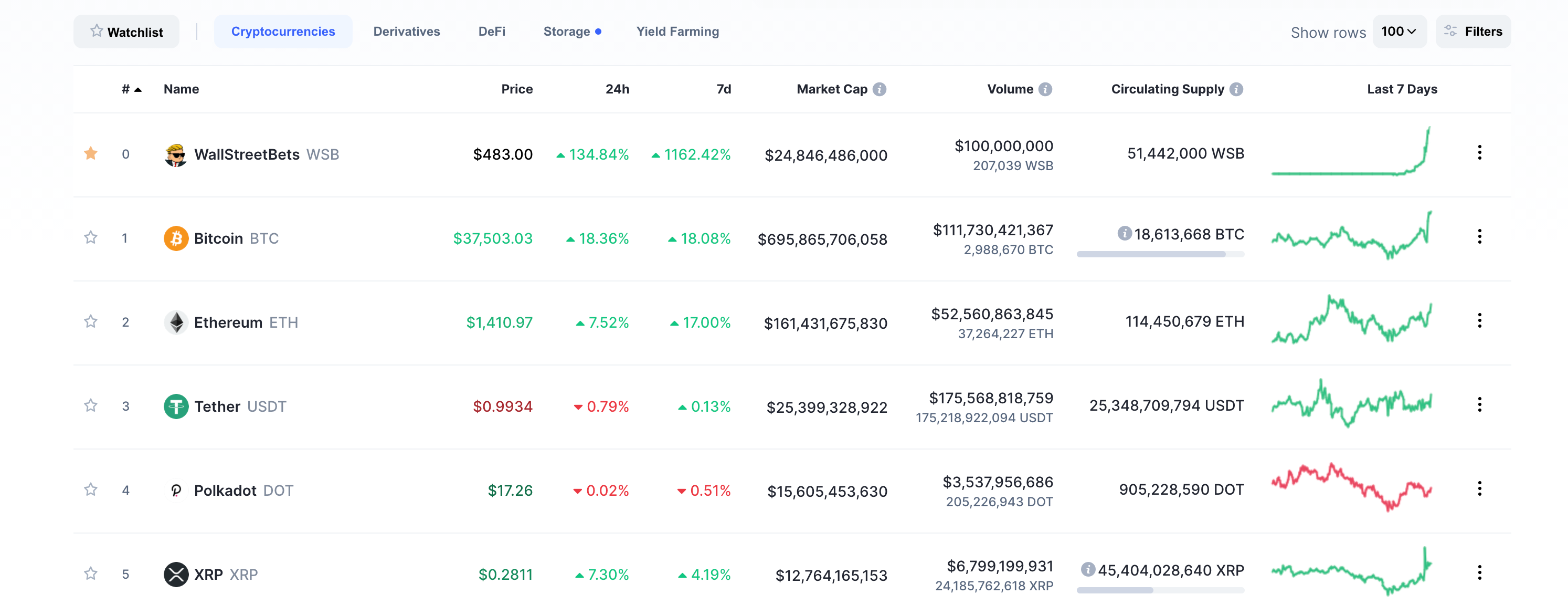
Task: Click the XRP coin logo
Action: [x=176, y=575]
